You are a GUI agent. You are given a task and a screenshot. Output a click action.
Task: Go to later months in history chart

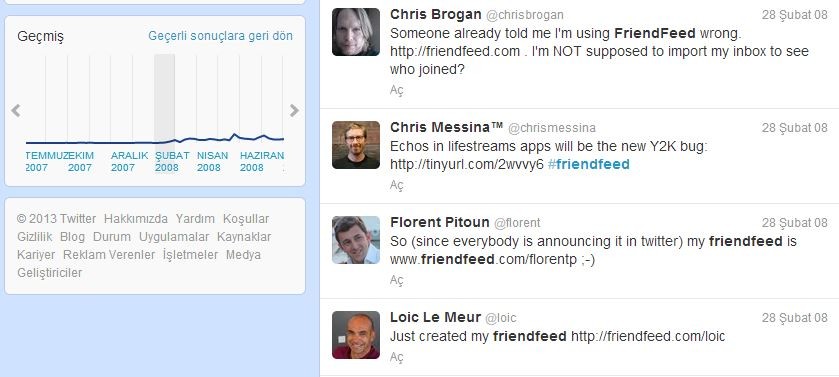click(x=294, y=111)
